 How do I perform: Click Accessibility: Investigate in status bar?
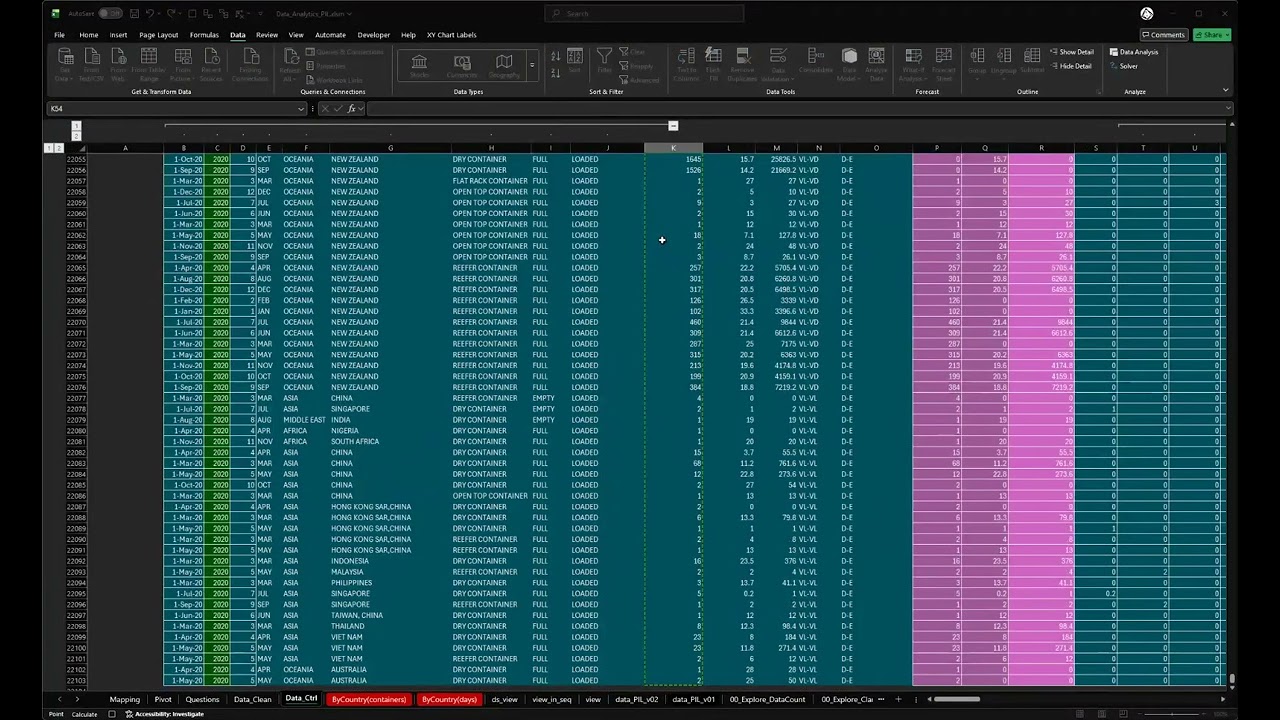point(164,714)
